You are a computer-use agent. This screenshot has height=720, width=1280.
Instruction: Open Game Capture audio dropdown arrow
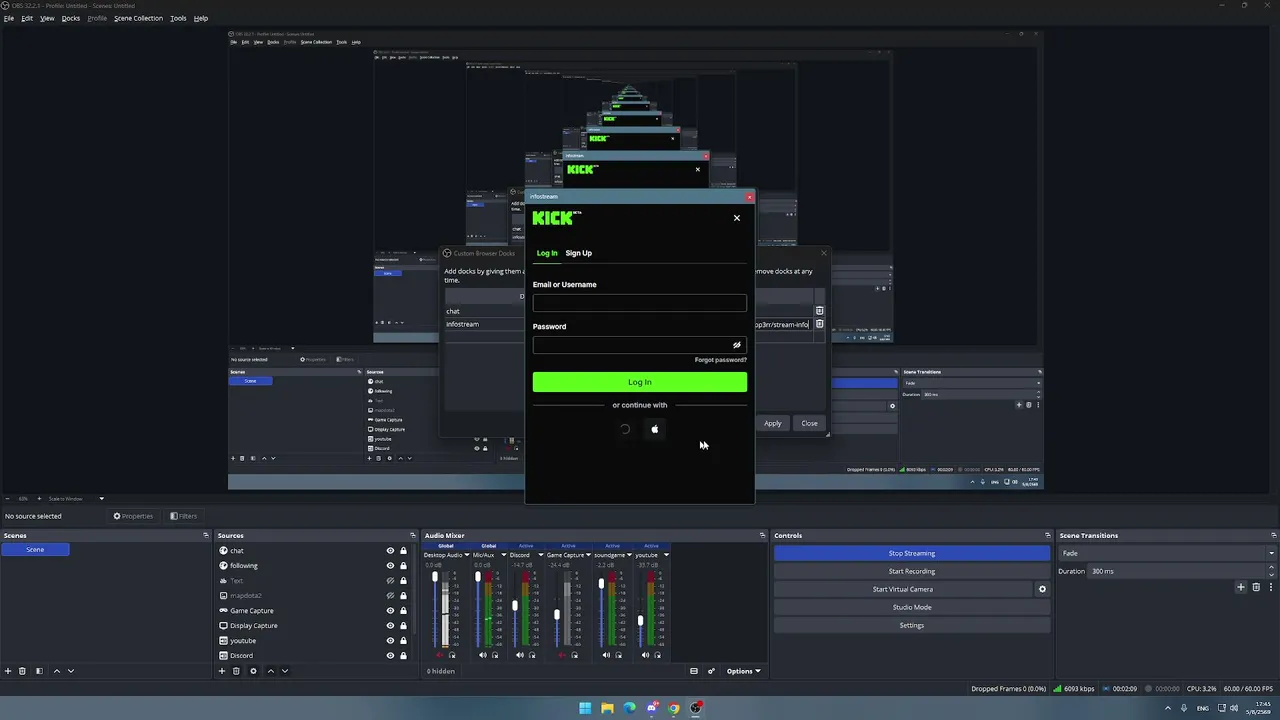click(x=589, y=555)
